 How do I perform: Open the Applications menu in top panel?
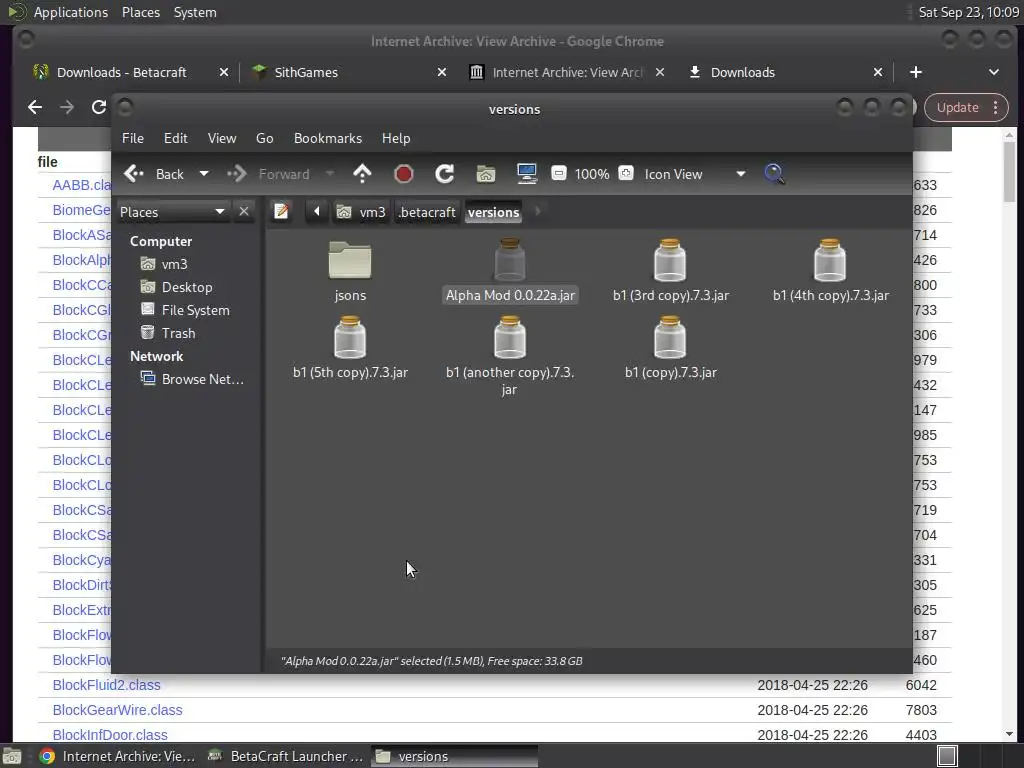pos(71,12)
